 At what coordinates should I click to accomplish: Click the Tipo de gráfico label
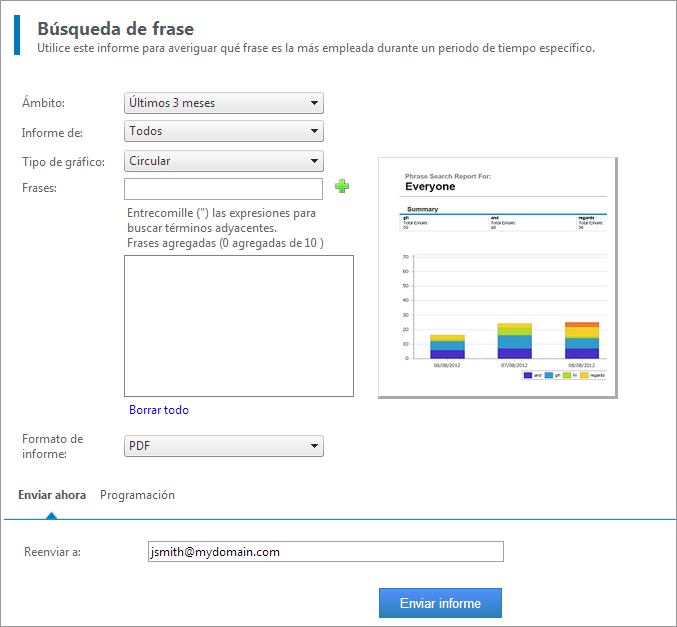(63, 162)
